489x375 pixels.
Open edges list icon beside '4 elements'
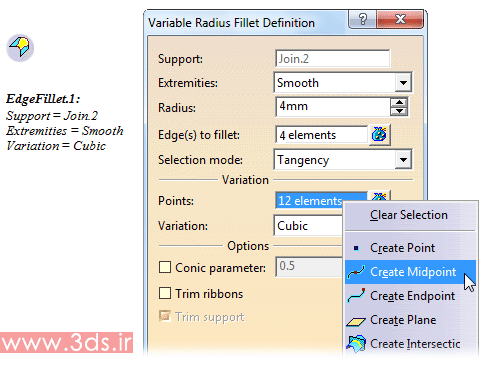380,135
